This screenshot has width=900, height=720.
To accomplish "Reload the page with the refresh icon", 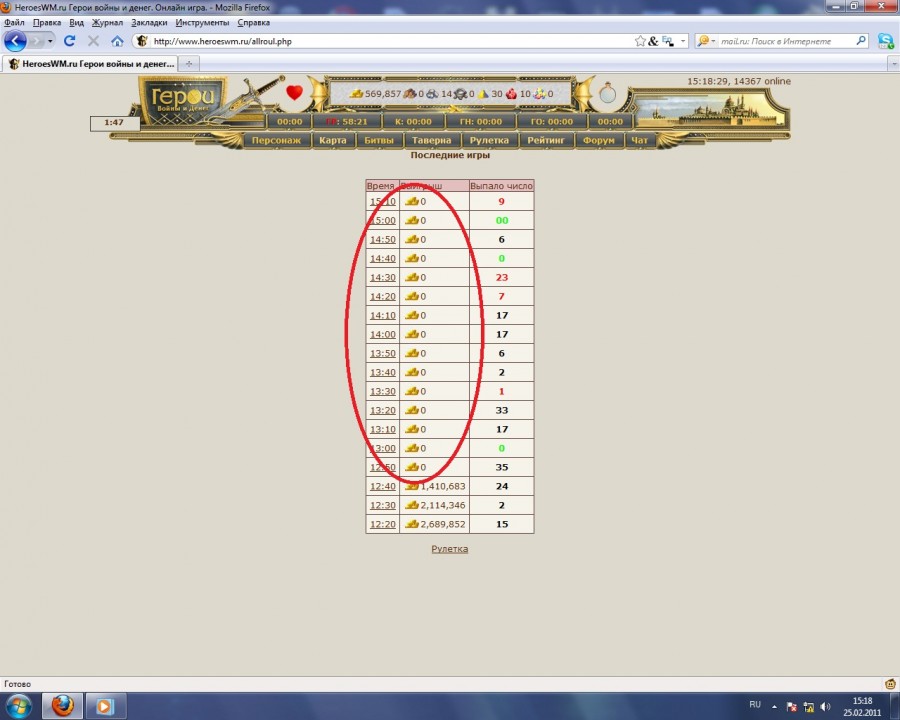I will (69, 41).
